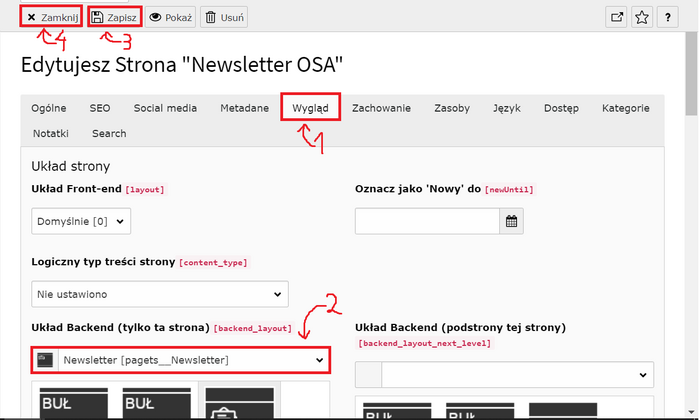Expand Logiczny typ treści strony dropdown
Screen dimensions: 700x420
[x=160, y=295]
